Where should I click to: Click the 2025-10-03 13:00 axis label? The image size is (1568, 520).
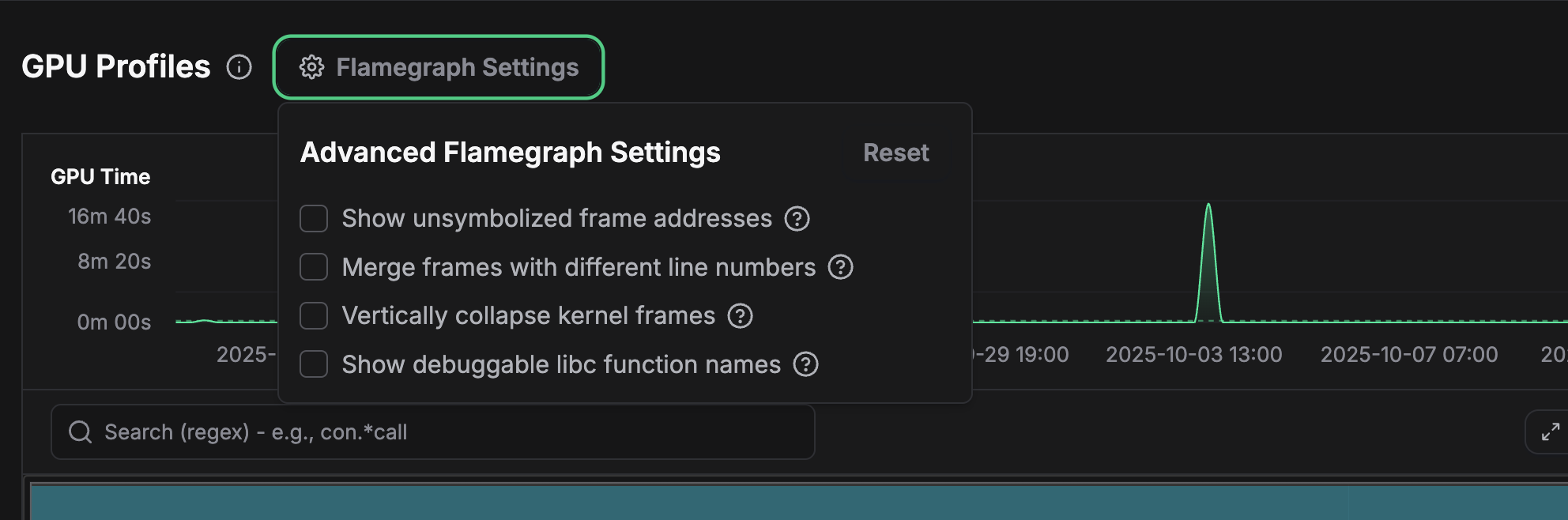(x=1193, y=355)
